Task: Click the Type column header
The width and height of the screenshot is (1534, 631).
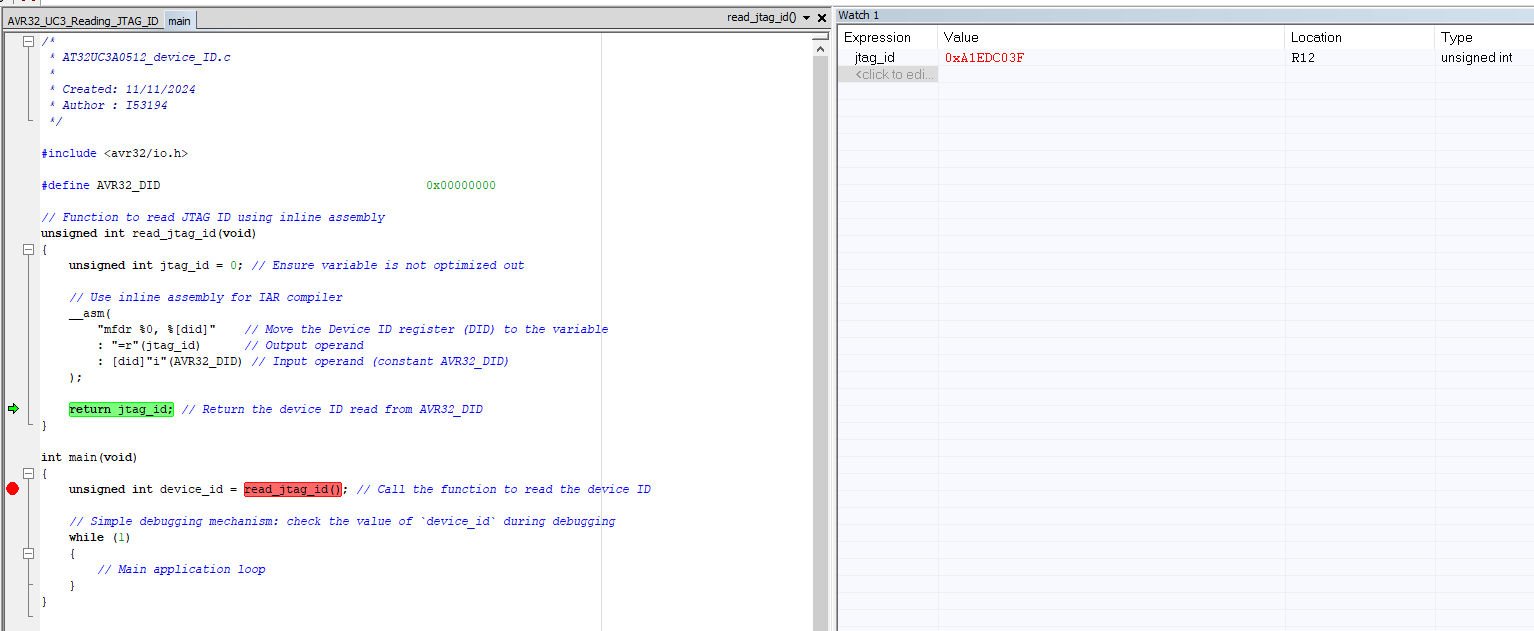Action: click(1484, 37)
